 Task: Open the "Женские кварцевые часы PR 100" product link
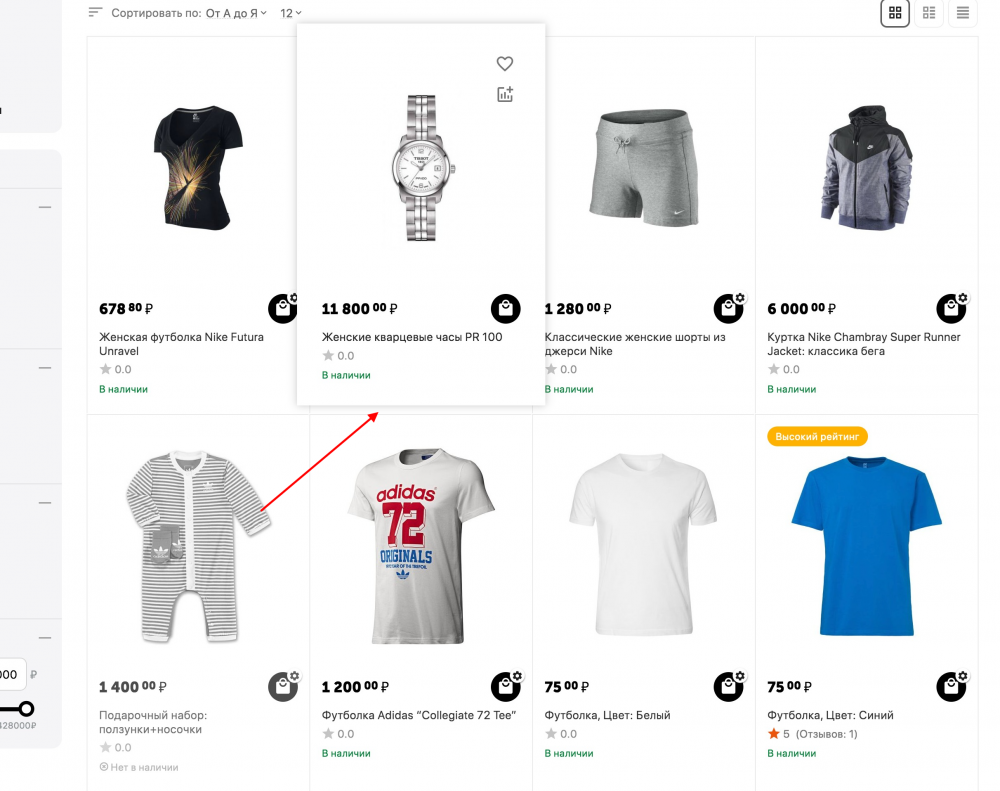(412, 338)
